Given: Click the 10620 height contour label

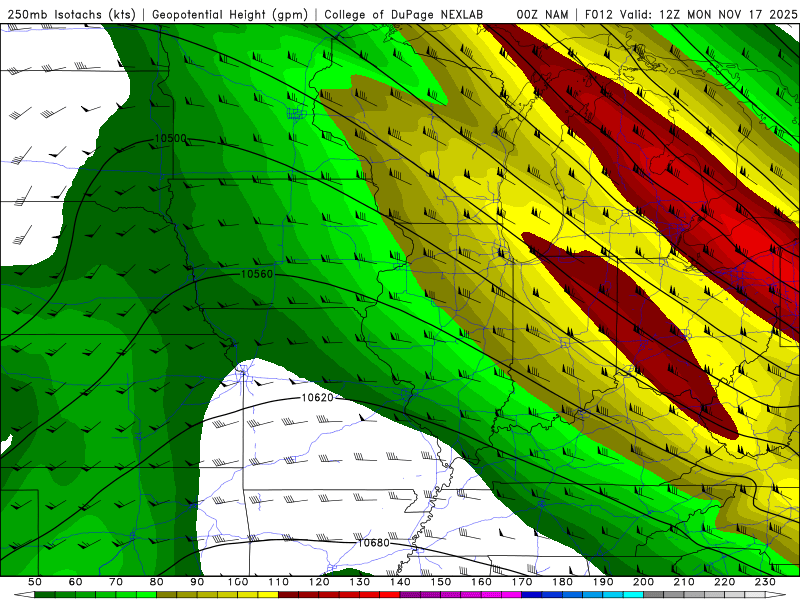Looking at the screenshot, I should (x=317, y=397).
